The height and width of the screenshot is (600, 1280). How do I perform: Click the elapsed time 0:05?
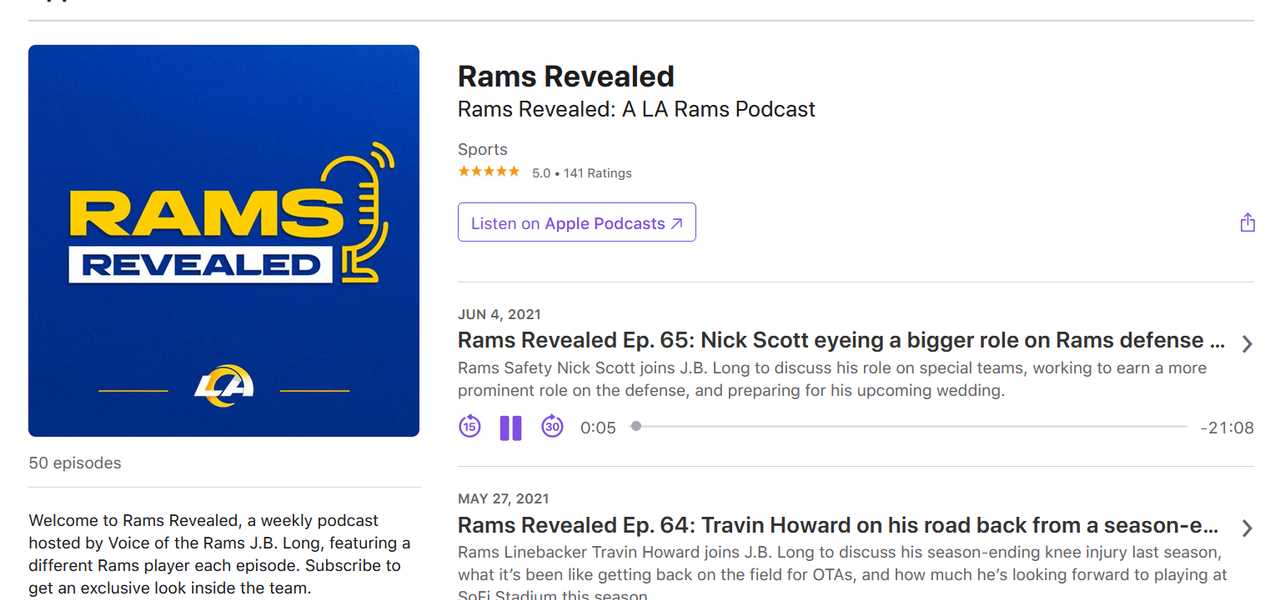pyautogui.click(x=598, y=428)
